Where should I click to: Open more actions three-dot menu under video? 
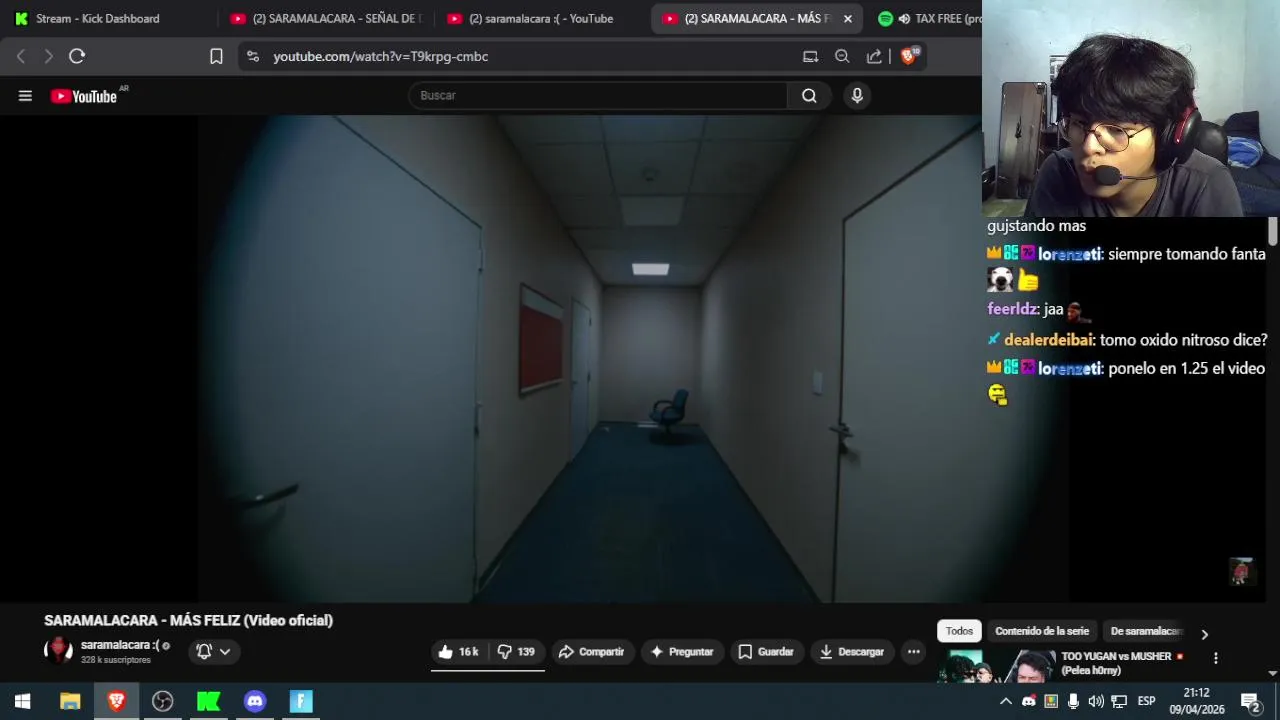[913, 652]
